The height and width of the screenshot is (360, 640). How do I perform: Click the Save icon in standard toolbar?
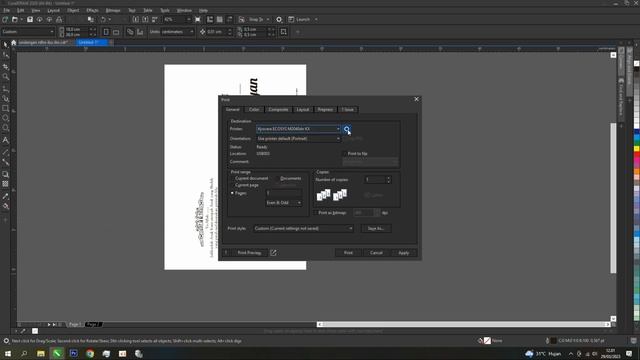[30, 19]
